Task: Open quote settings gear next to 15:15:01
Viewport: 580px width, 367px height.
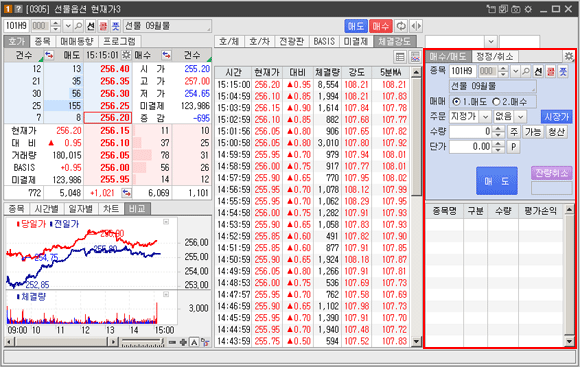Action: pyautogui.click(x=126, y=55)
